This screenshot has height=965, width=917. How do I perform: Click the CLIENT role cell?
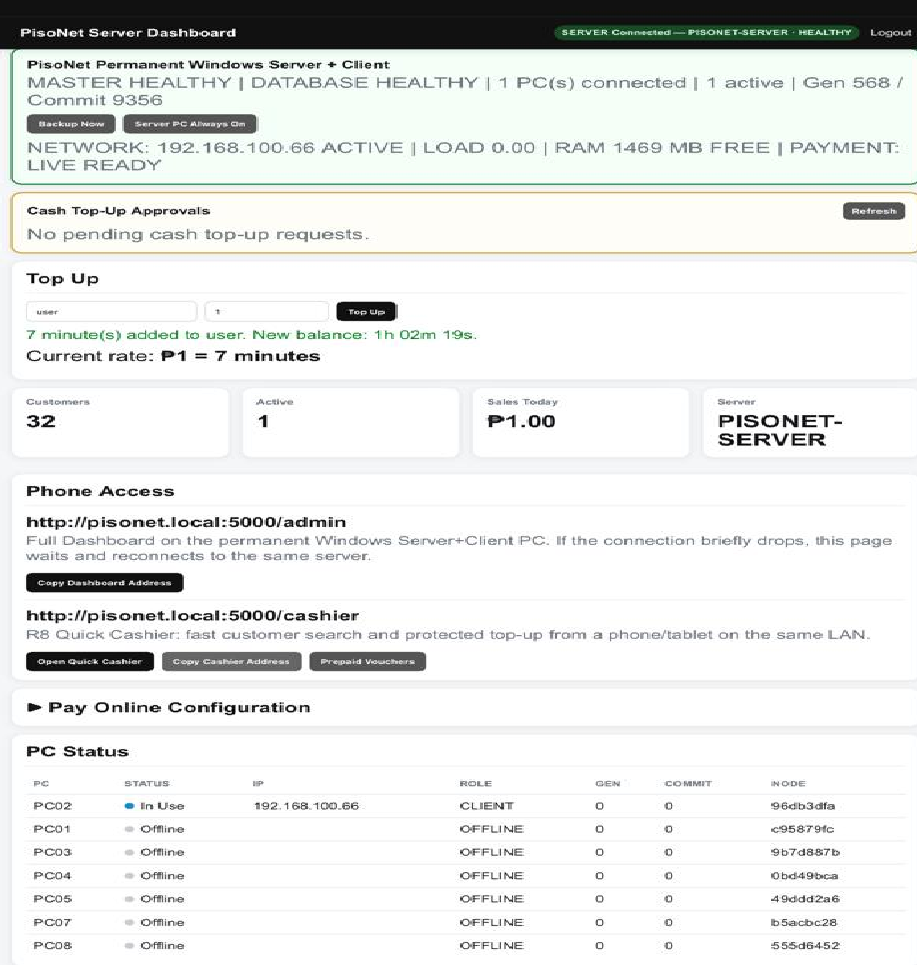pyautogui.click(x=486, y=806)
